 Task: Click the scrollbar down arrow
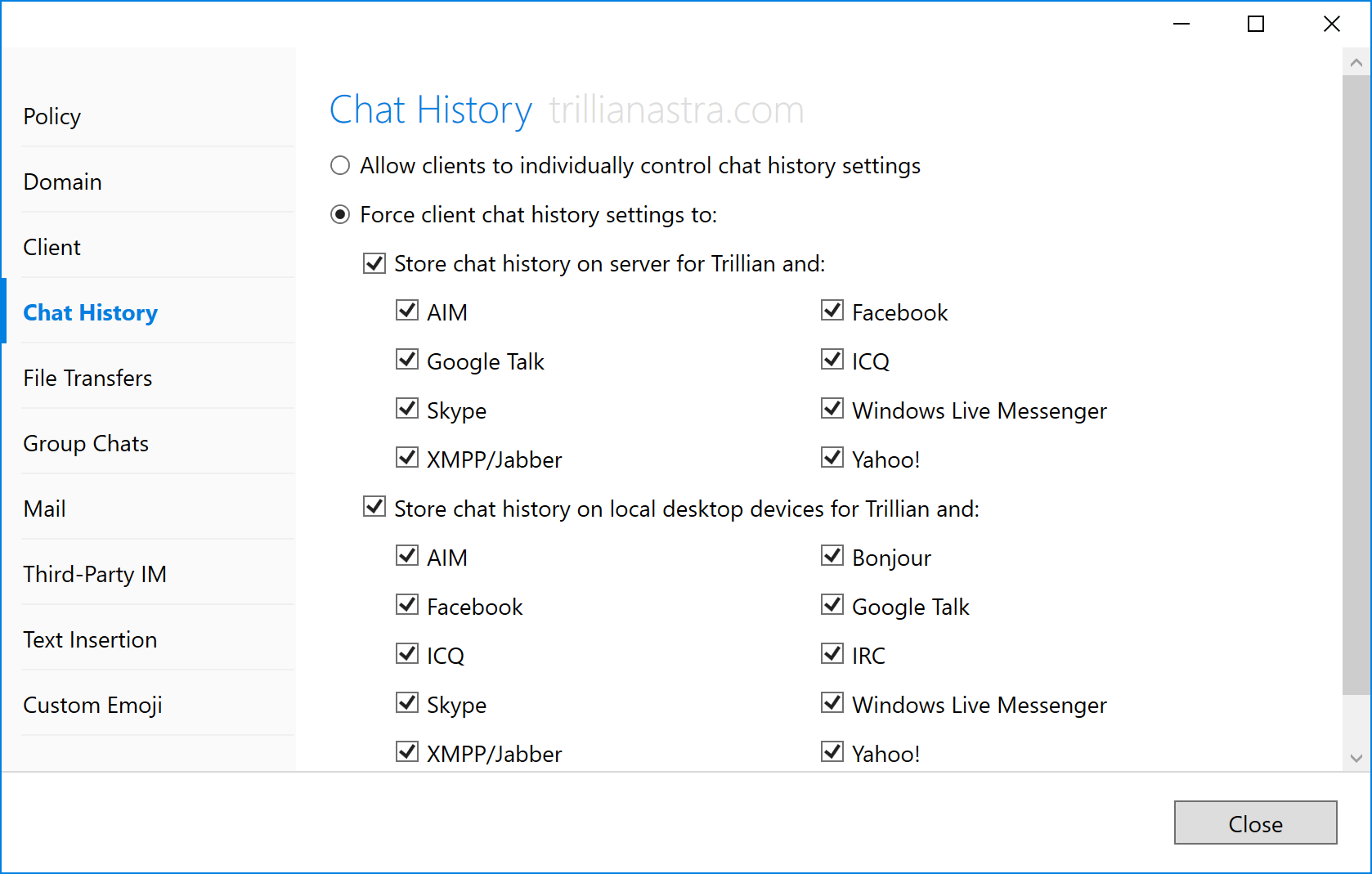1356,758
